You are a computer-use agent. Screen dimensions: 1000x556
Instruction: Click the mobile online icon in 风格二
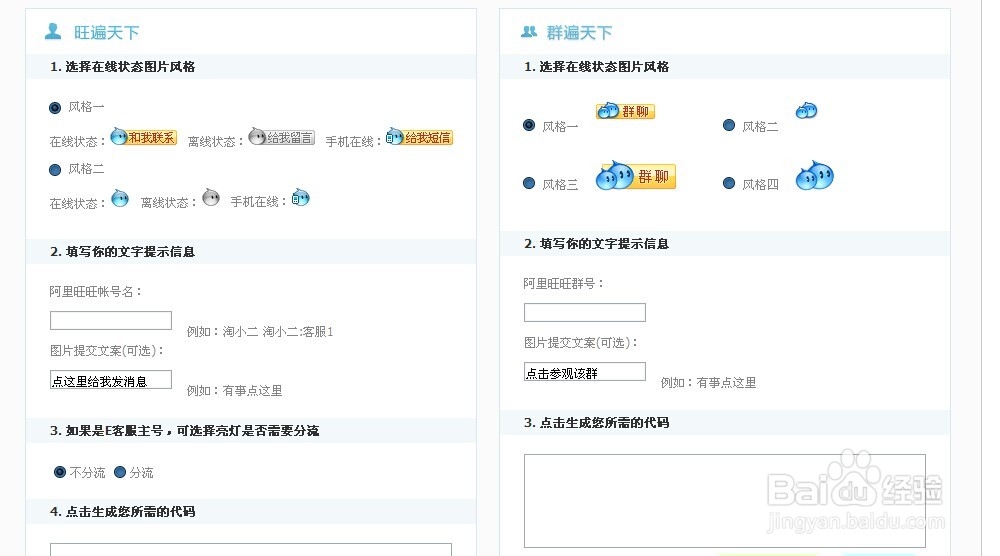(x=301, y=198)
